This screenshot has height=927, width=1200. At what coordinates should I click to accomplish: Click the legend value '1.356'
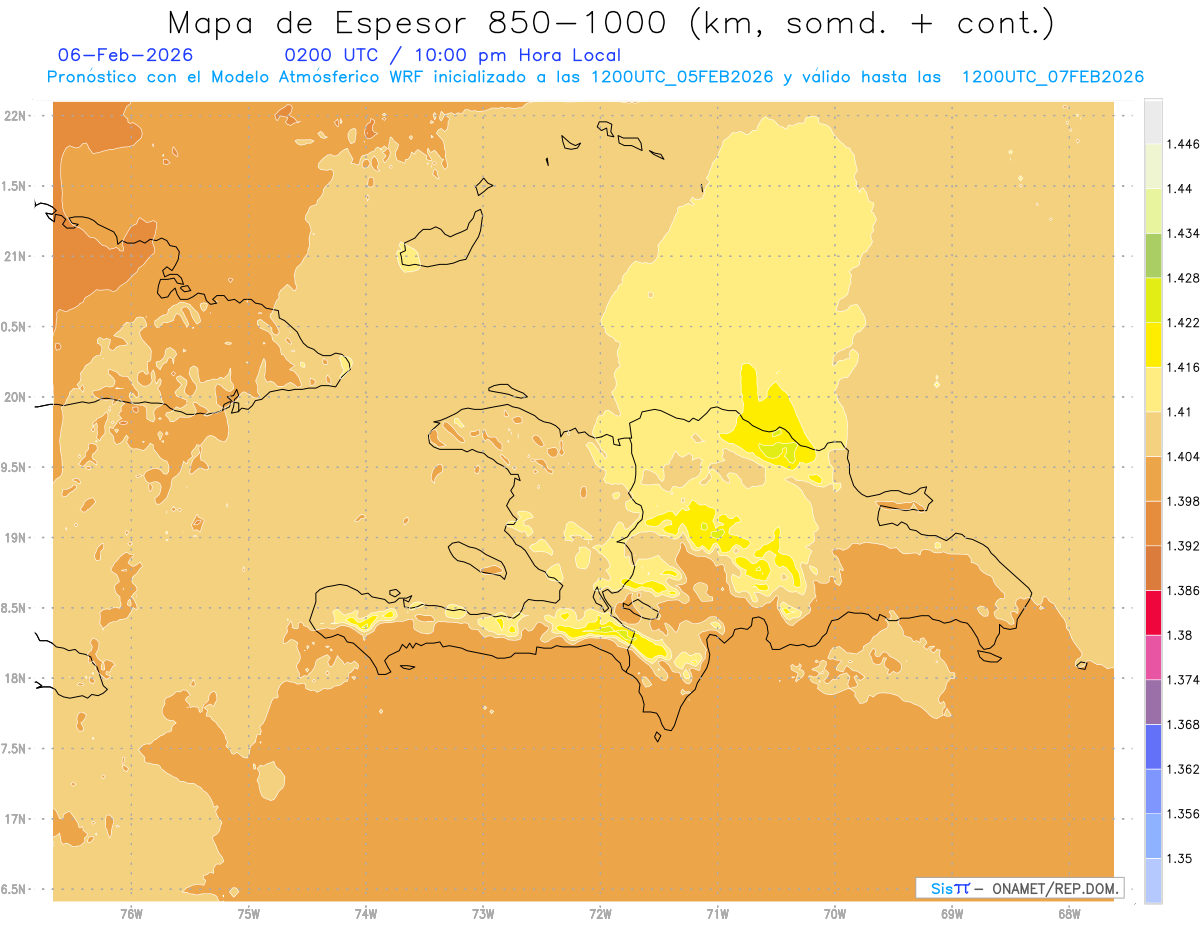1182,813
